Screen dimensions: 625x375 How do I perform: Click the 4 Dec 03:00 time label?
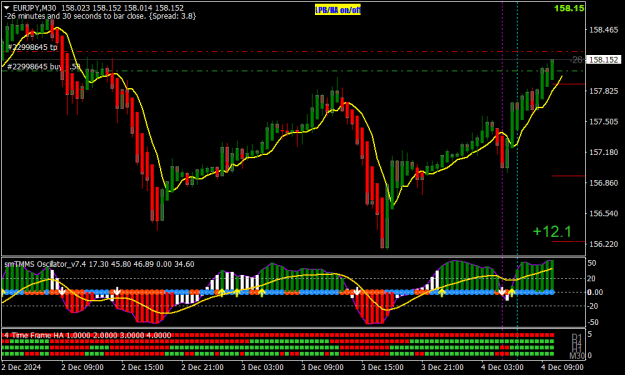click(502, 367)
